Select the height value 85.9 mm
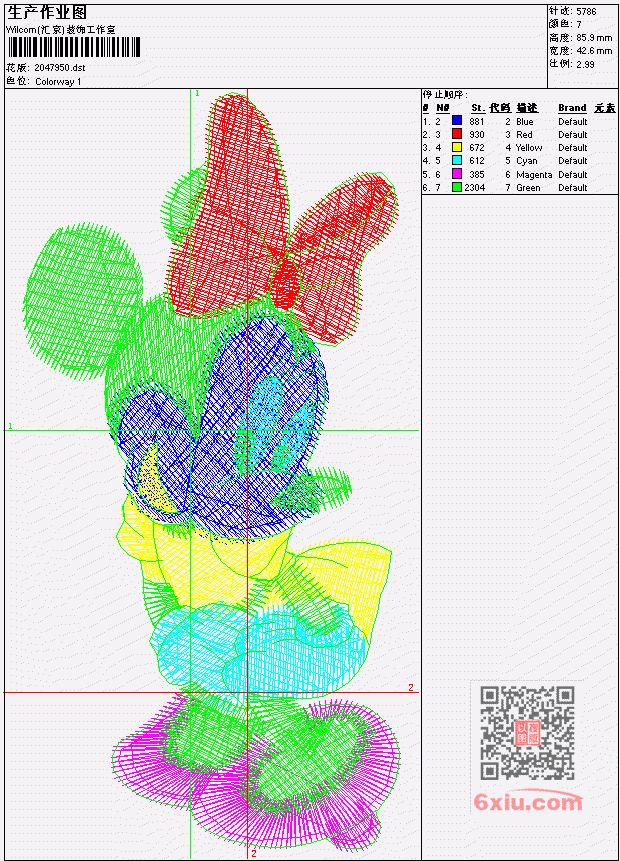Screen dimensions: 620x861 coord(594,38)
